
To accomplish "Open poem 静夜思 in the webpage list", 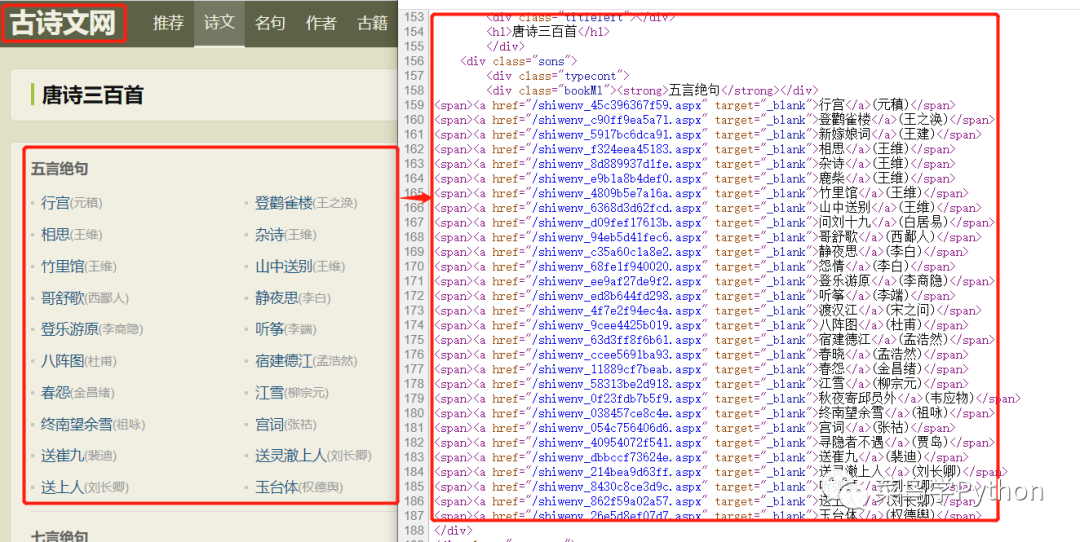I will coord(277,298).
